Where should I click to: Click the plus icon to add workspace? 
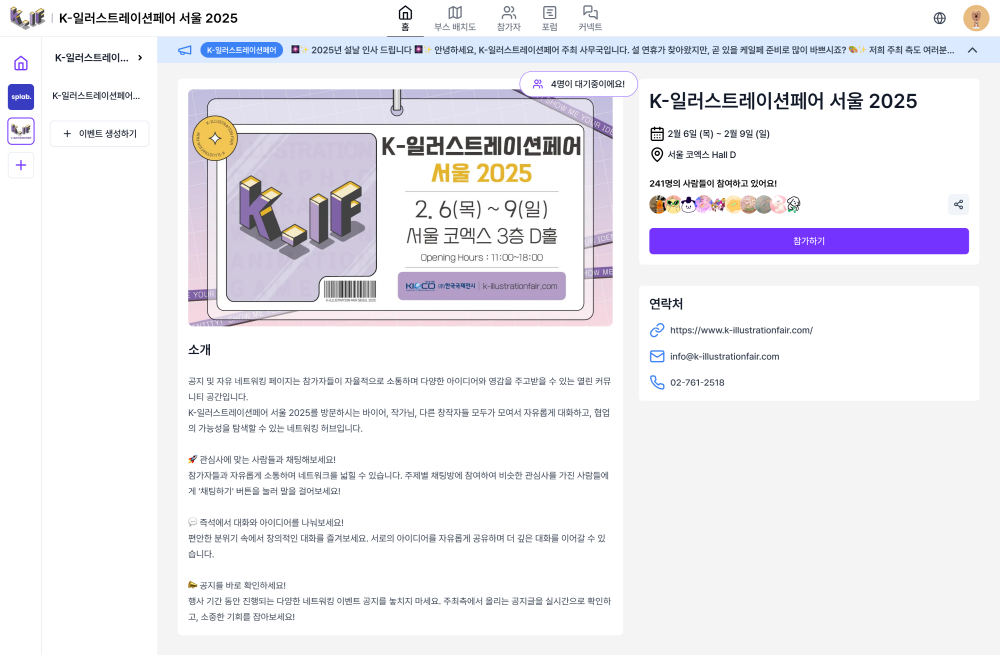pyautogui.click(x=21, y=165)
